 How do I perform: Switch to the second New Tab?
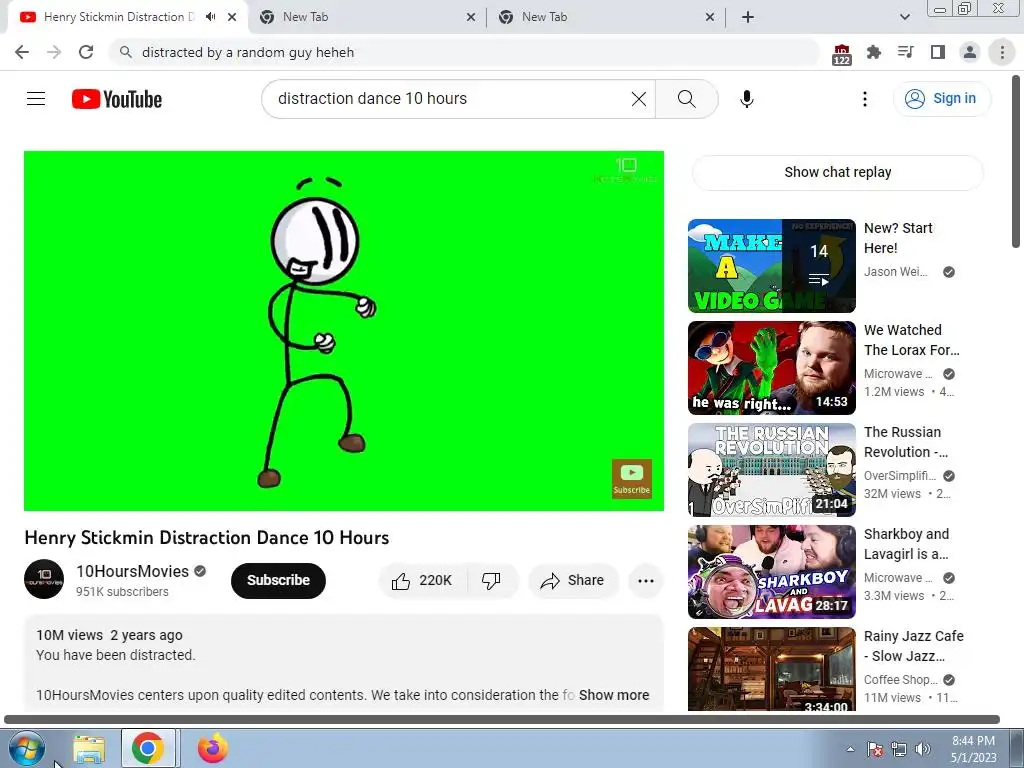point(605,17)
